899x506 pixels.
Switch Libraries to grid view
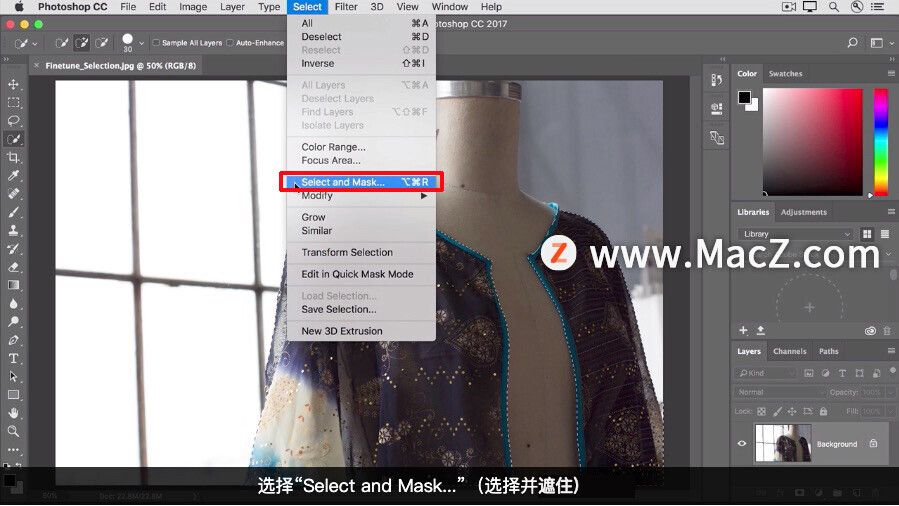click(867, 234)
